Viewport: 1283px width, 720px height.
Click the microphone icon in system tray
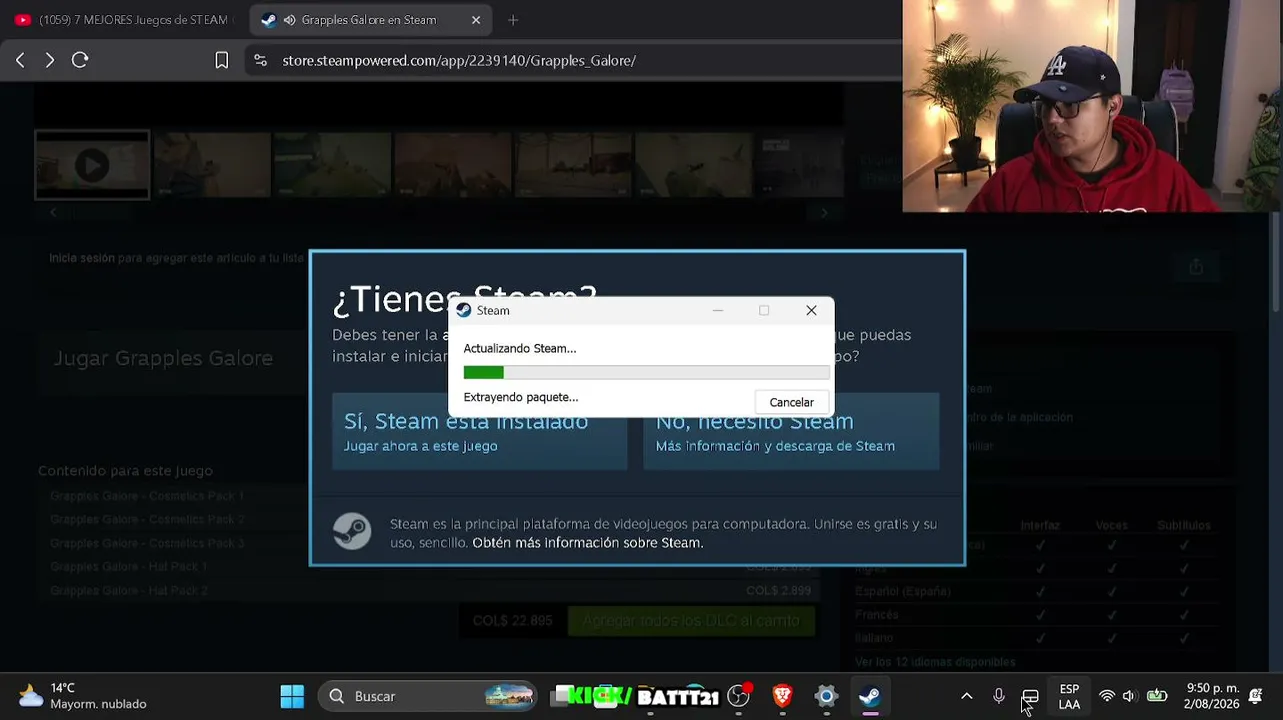pyautogui.click(x=998, y=696)
